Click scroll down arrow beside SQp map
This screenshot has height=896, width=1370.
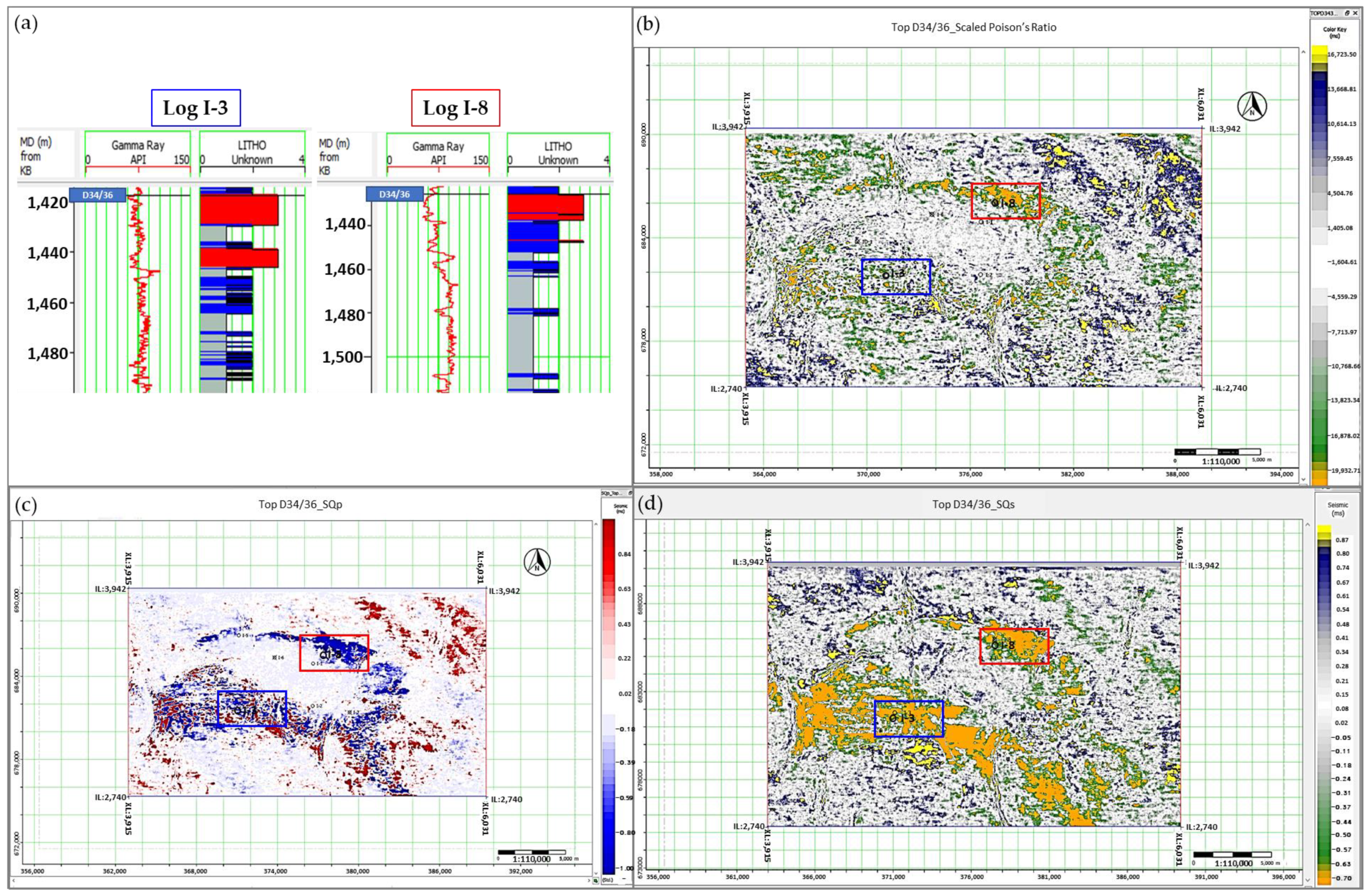coord(596,873)
